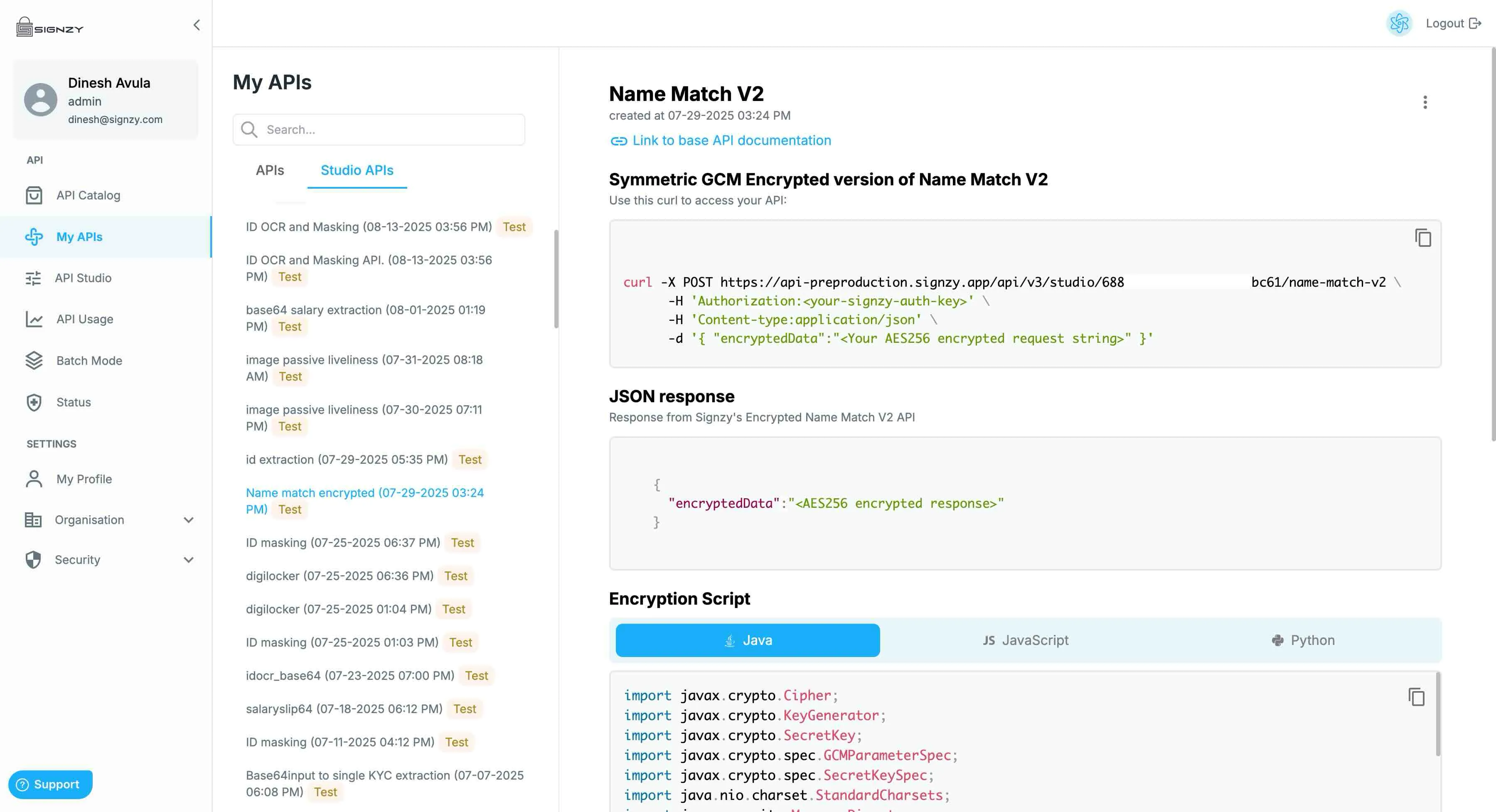
Task: Switch to the APIs tab
Action: pyautogui.click(x=270, y=170)
